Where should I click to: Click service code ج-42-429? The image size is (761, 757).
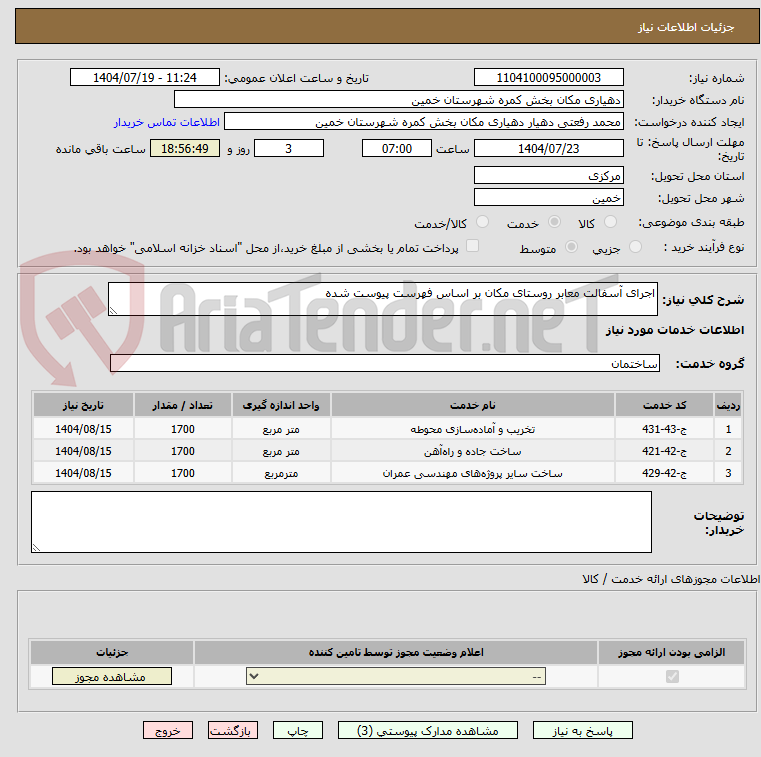point(664,473)
